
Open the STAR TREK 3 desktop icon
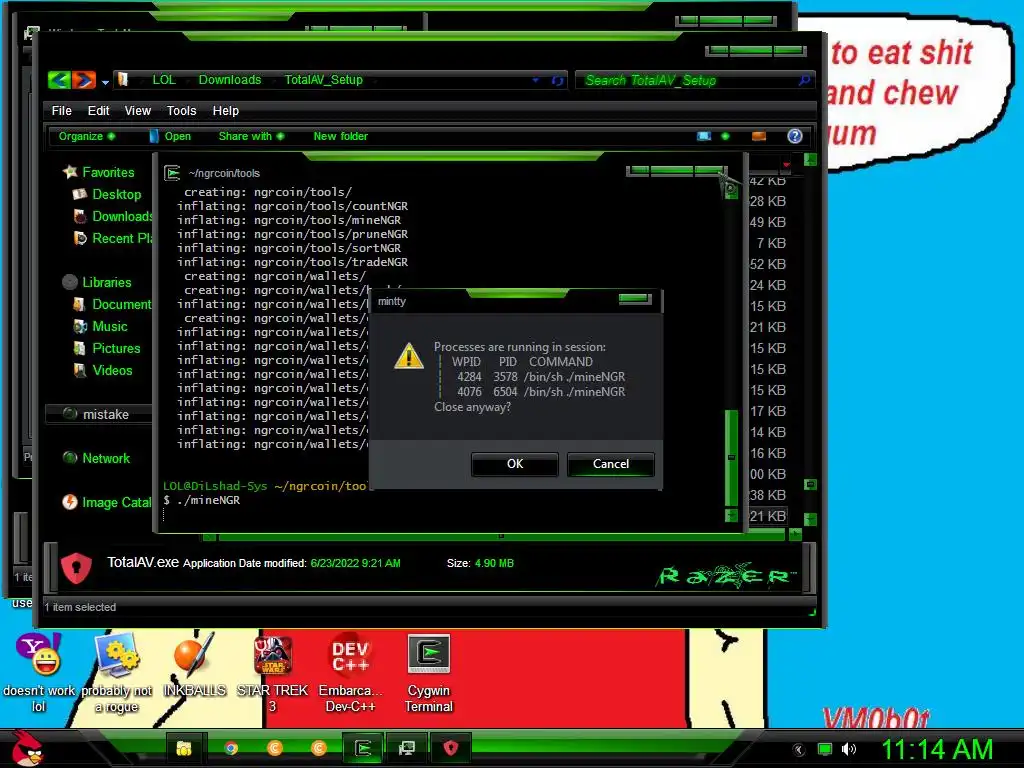click(x=272, y=673)
